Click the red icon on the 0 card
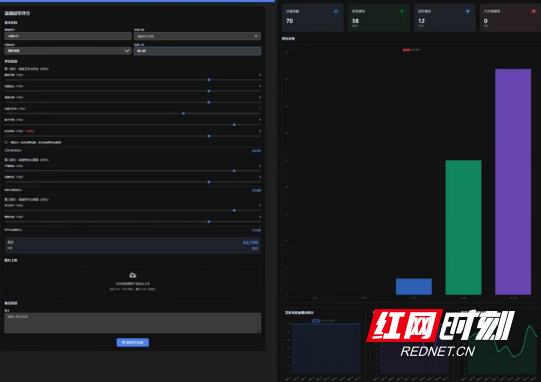Image resolution: width=541 pixels, height=382 pixels. pos(534,11)
